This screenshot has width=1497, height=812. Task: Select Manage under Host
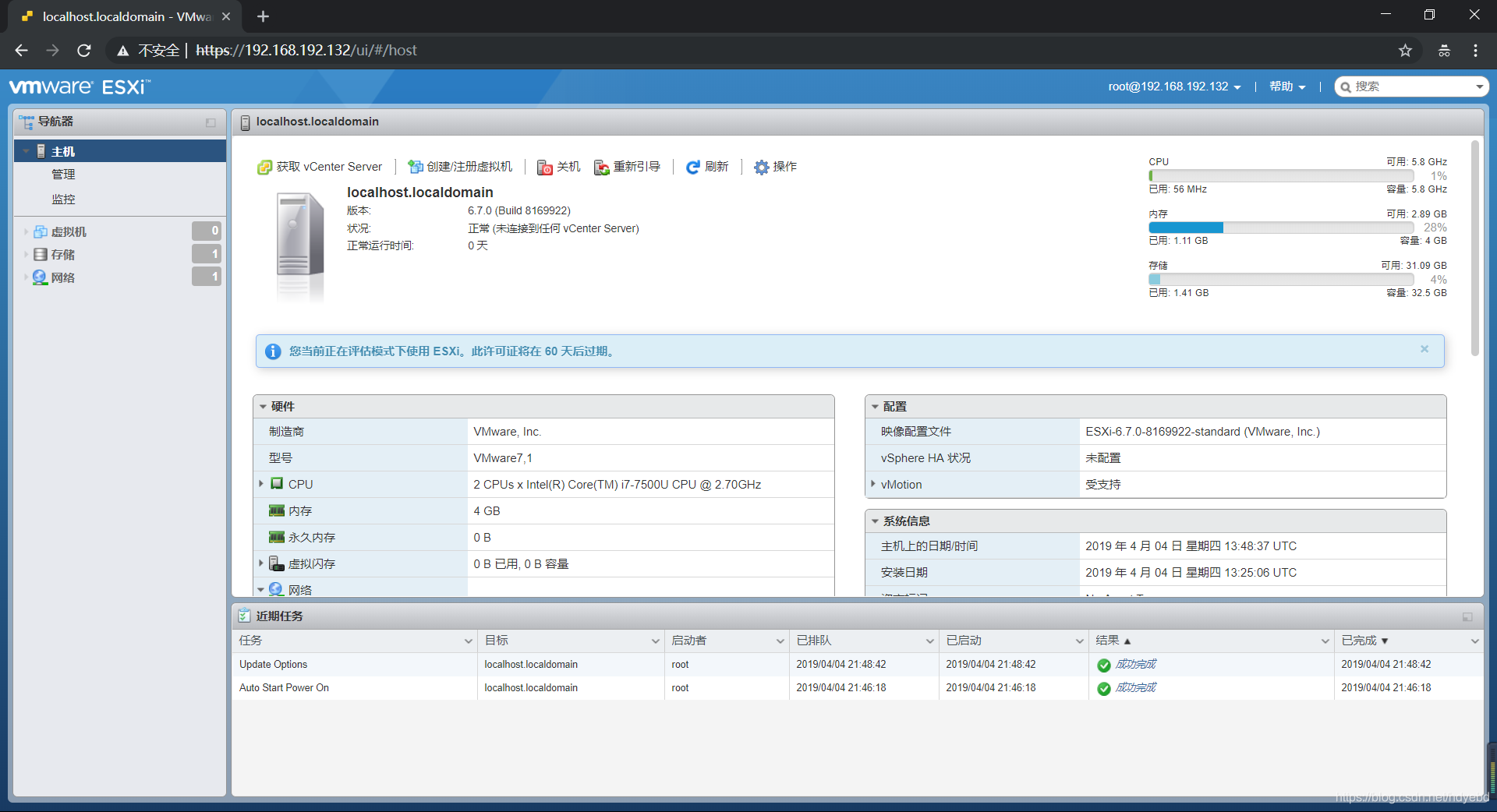tap(63, 175)
